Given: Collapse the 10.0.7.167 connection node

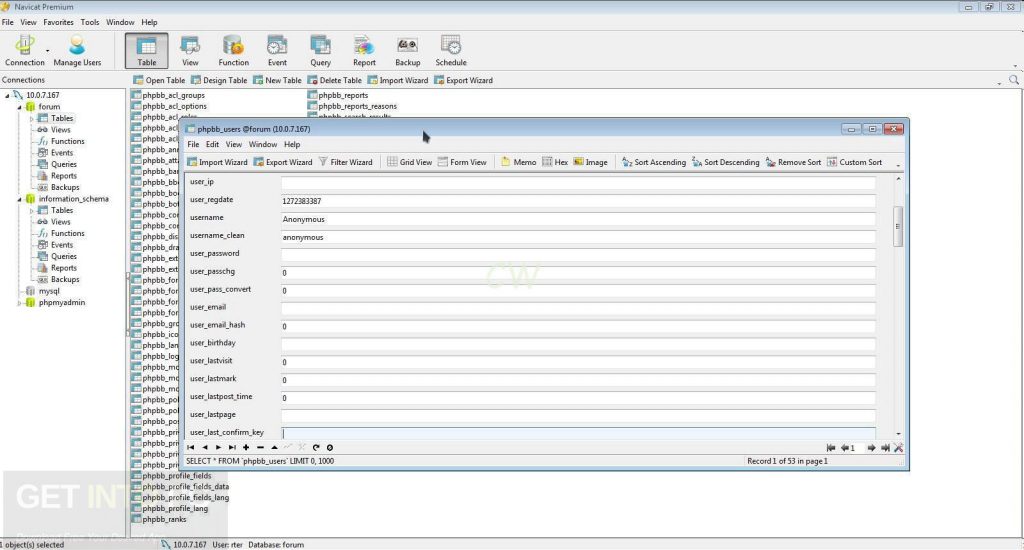Looking at the screenshot, I should click(x=7, y=95).
